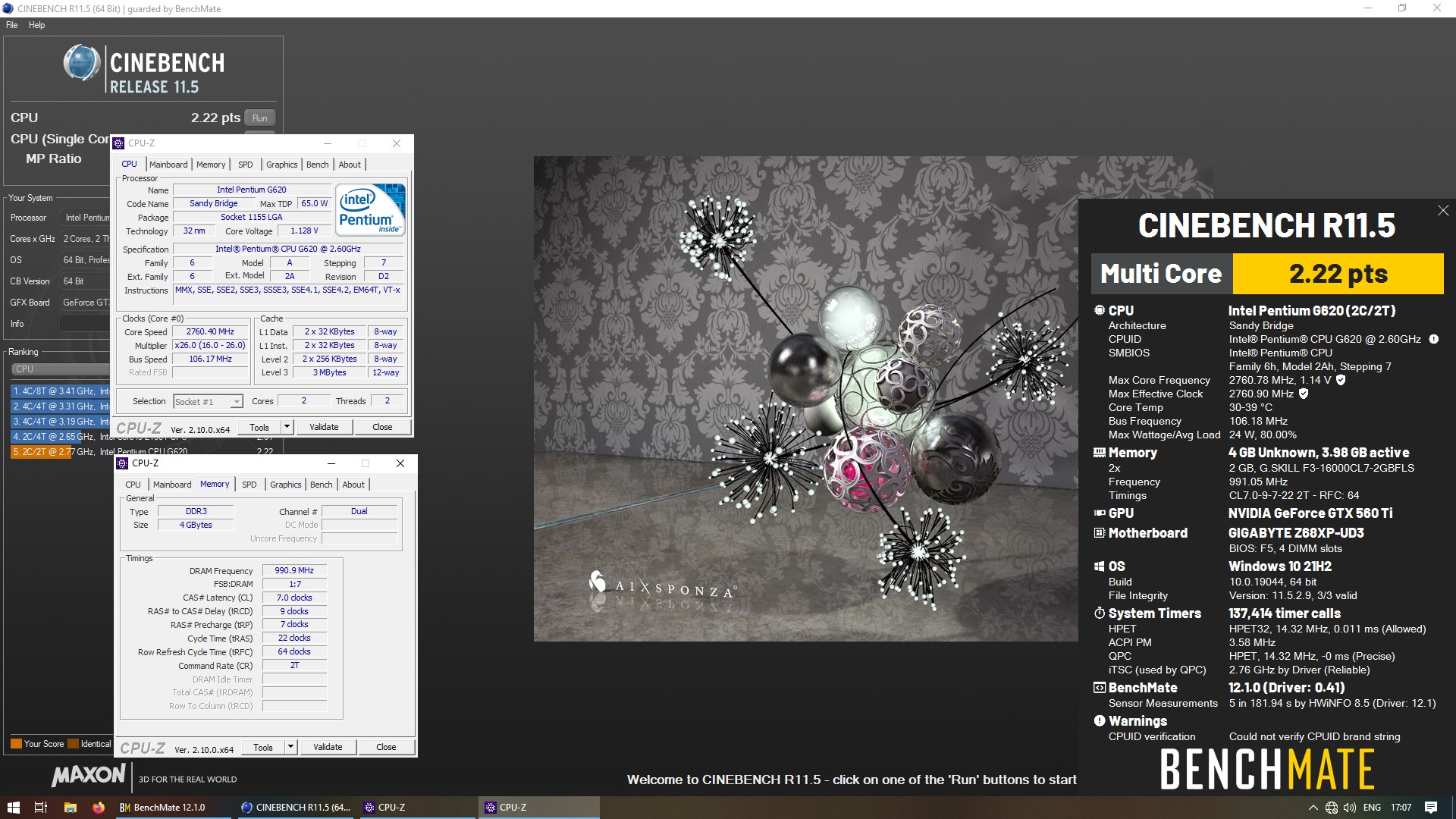1456x819 pixels.
Task: Click Close button in upper CPU-Z
Action: point(382,428)
